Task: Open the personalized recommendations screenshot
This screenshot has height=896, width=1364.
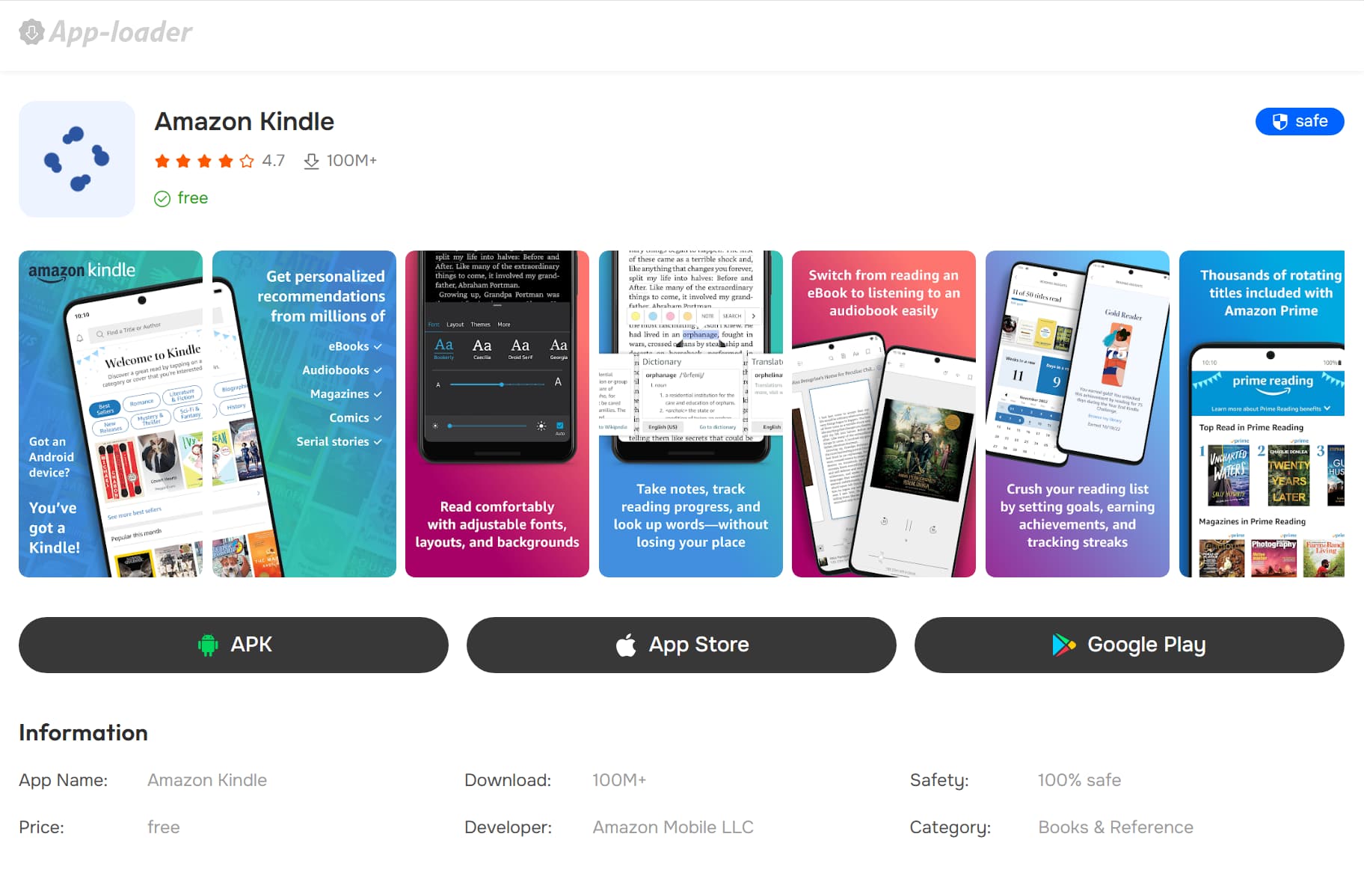Action: coord(304,414)
